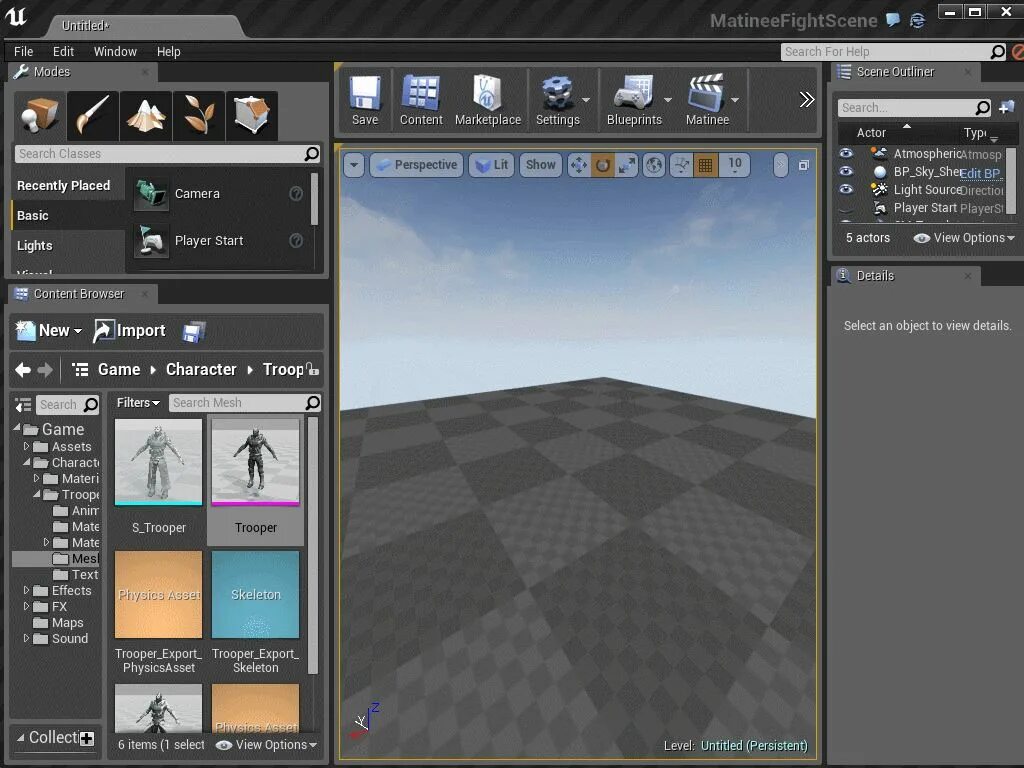Open the Edit menu
Screen dimensions: 1024x768
tap(63, 52)
